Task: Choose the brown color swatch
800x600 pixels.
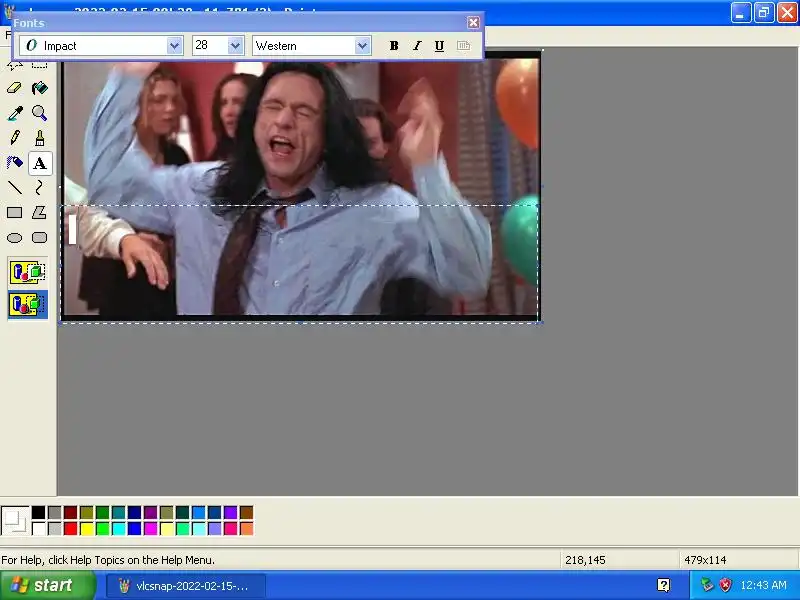Action: click(x=246, y=512)
